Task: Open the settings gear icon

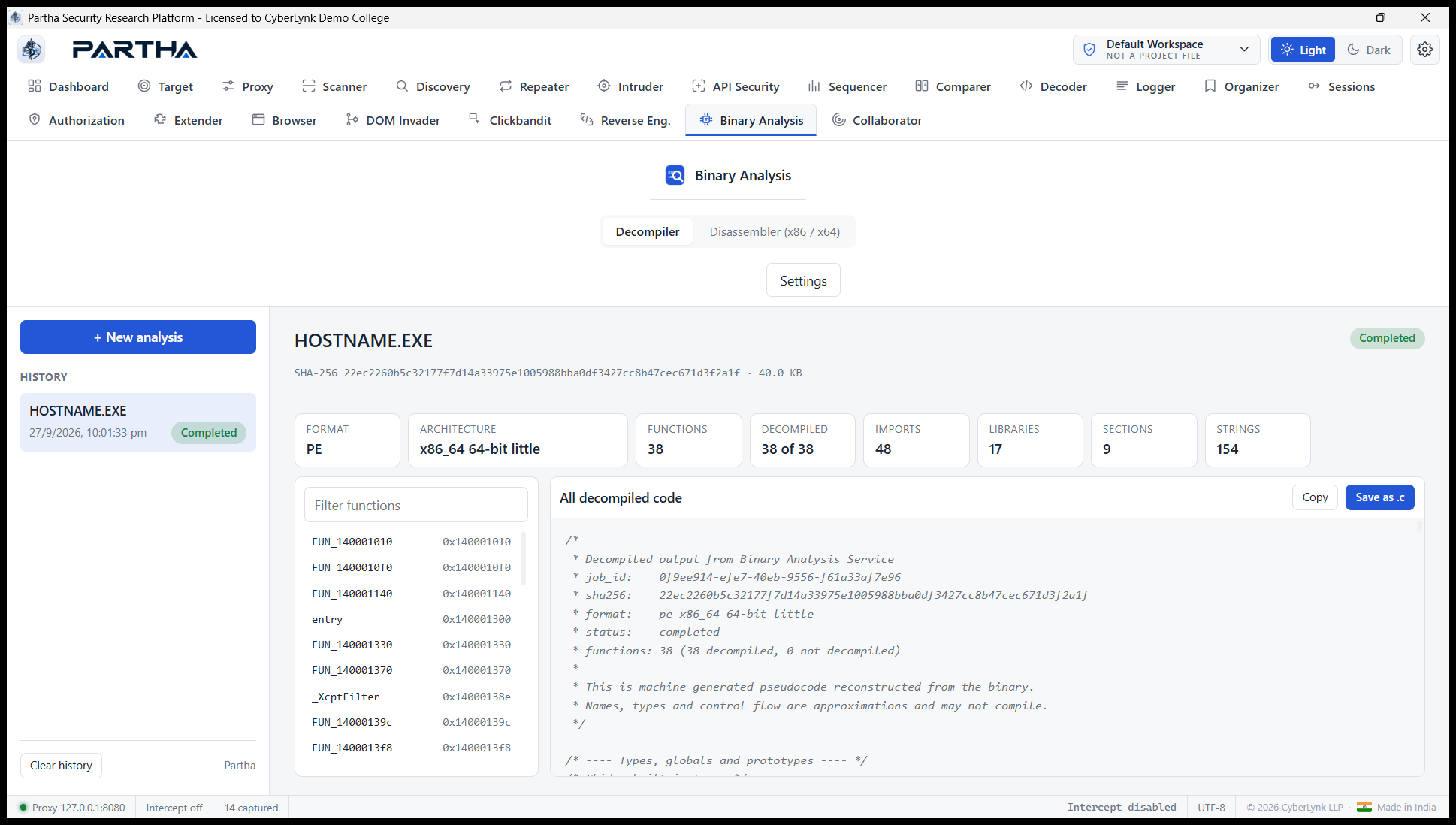Action: click(x=1424, y=50)
